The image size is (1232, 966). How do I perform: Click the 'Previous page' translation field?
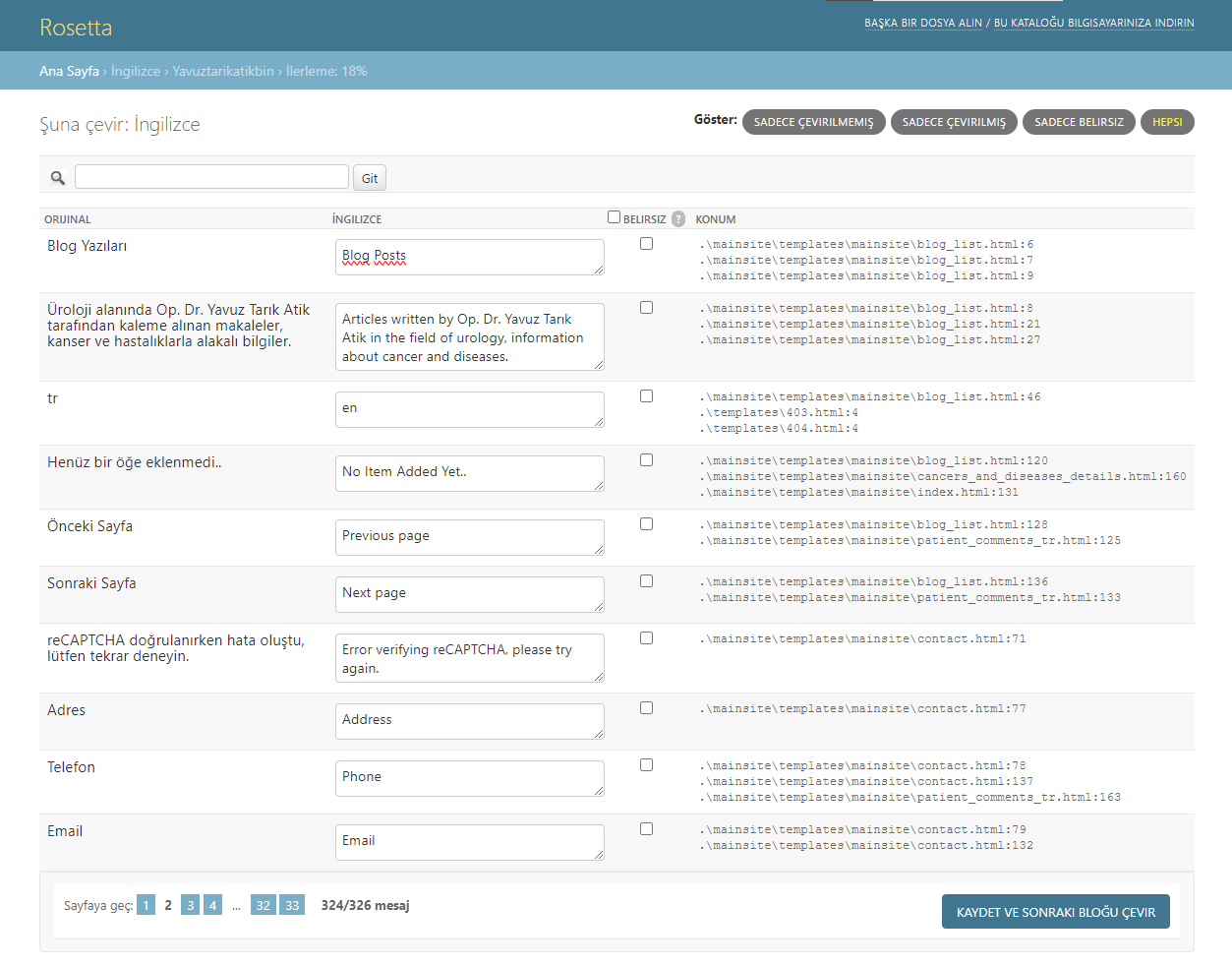[x=470, y=537]
